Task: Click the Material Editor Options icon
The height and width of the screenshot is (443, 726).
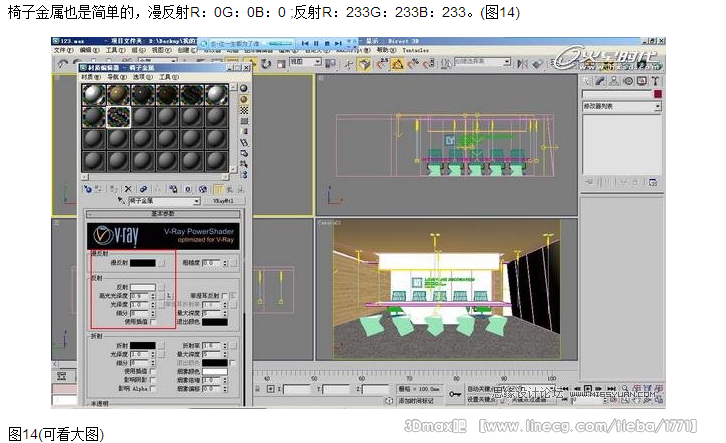Action: coord(244,153)
